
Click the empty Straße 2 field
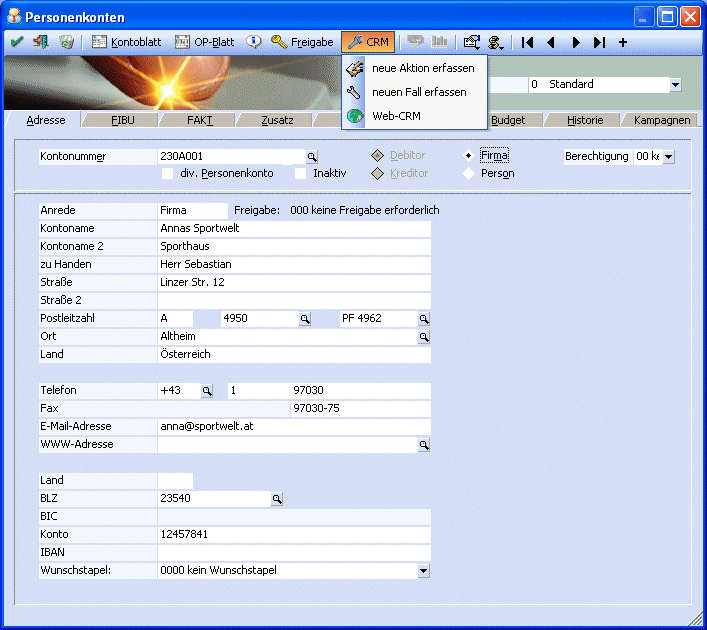pos(294,301)
